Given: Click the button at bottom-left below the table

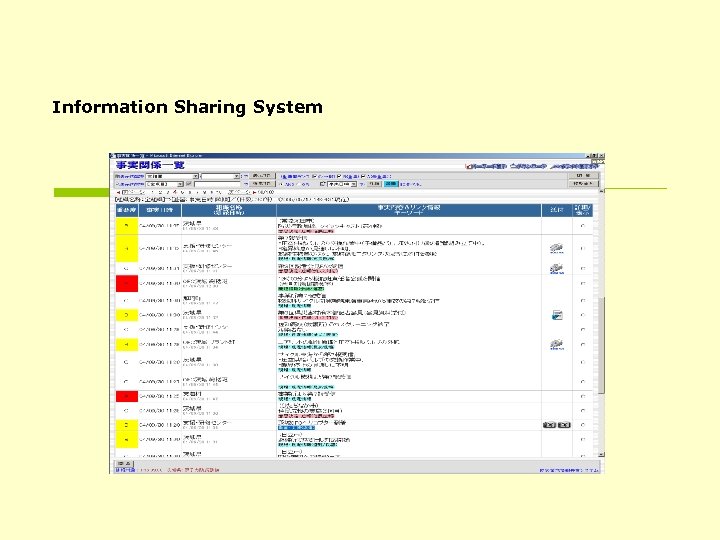Looking at the screenshot, I should tap(124, 464).
